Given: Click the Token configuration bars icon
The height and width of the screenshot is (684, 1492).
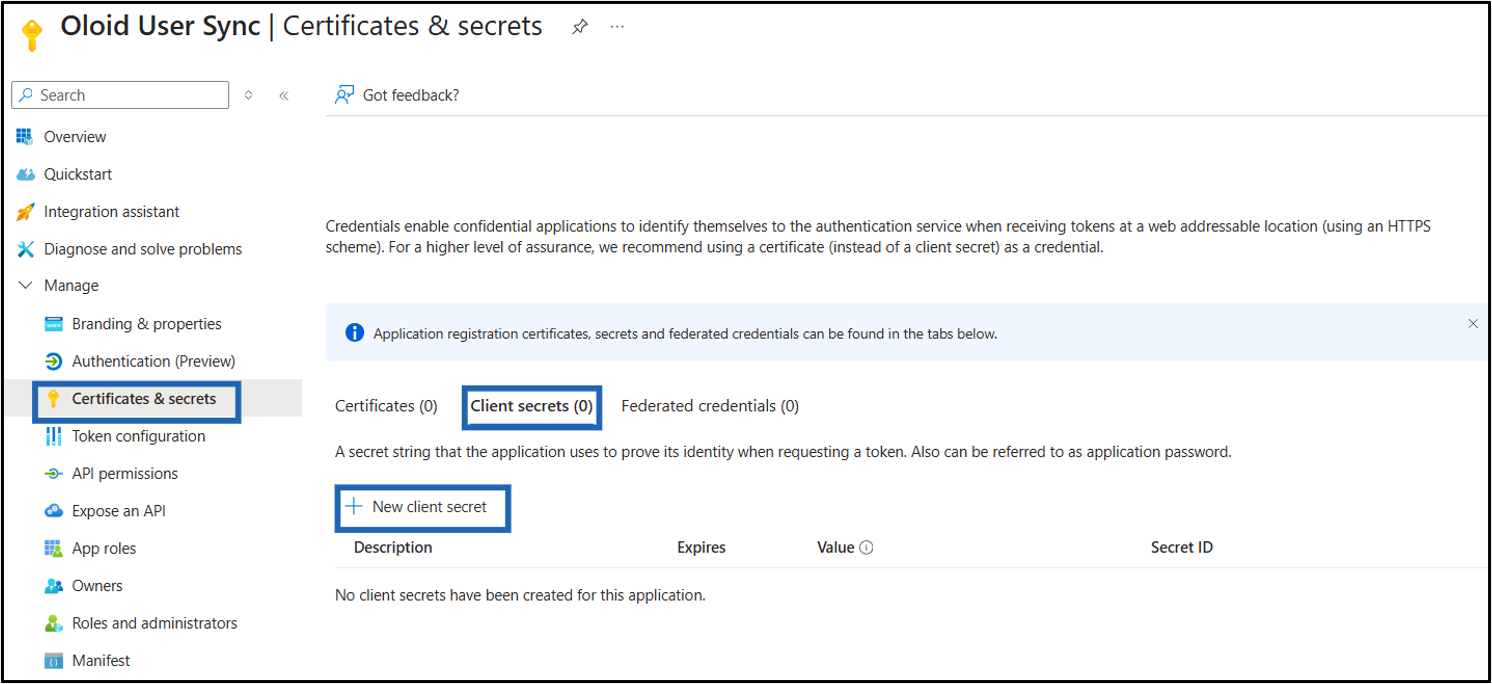Looking at the screenshot, I should point(54,436).
